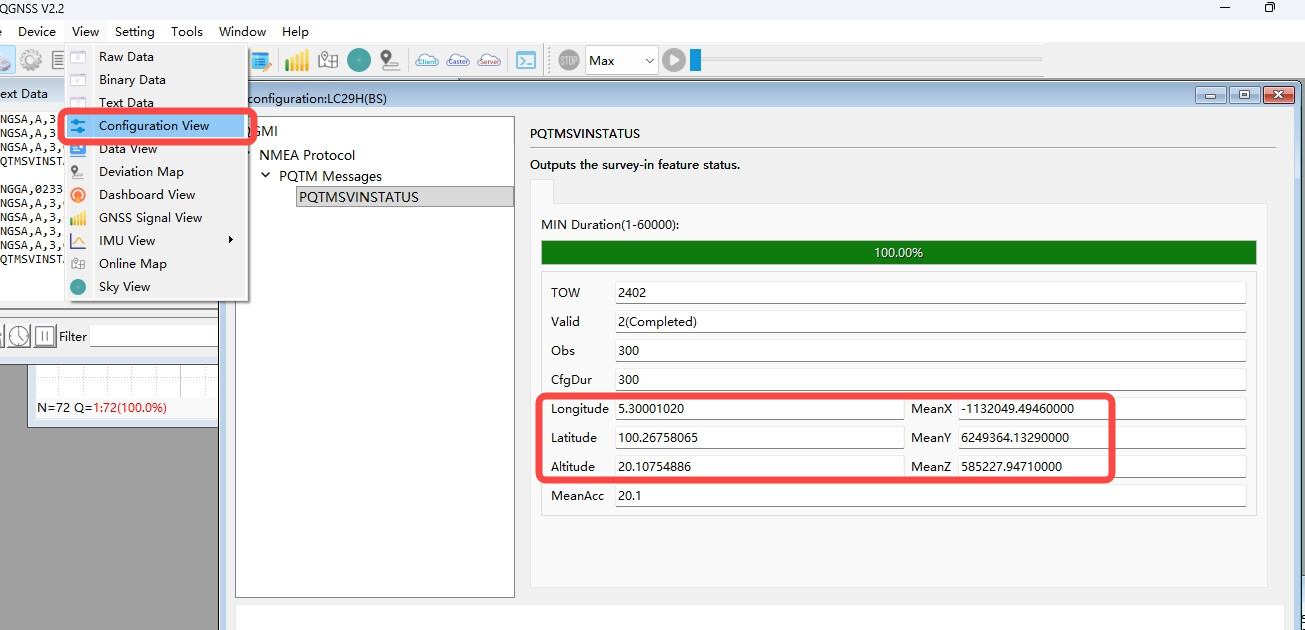
Task: Choose GNSS Signal View menu entry
Action: click(150, 217)
